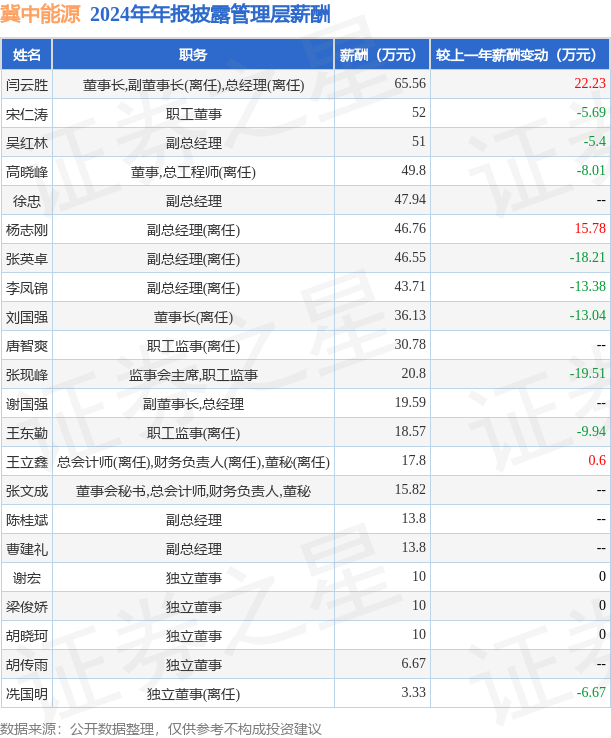Select the name 吴红林
This screenshot has width=611, height=738.
pos(27,143)
